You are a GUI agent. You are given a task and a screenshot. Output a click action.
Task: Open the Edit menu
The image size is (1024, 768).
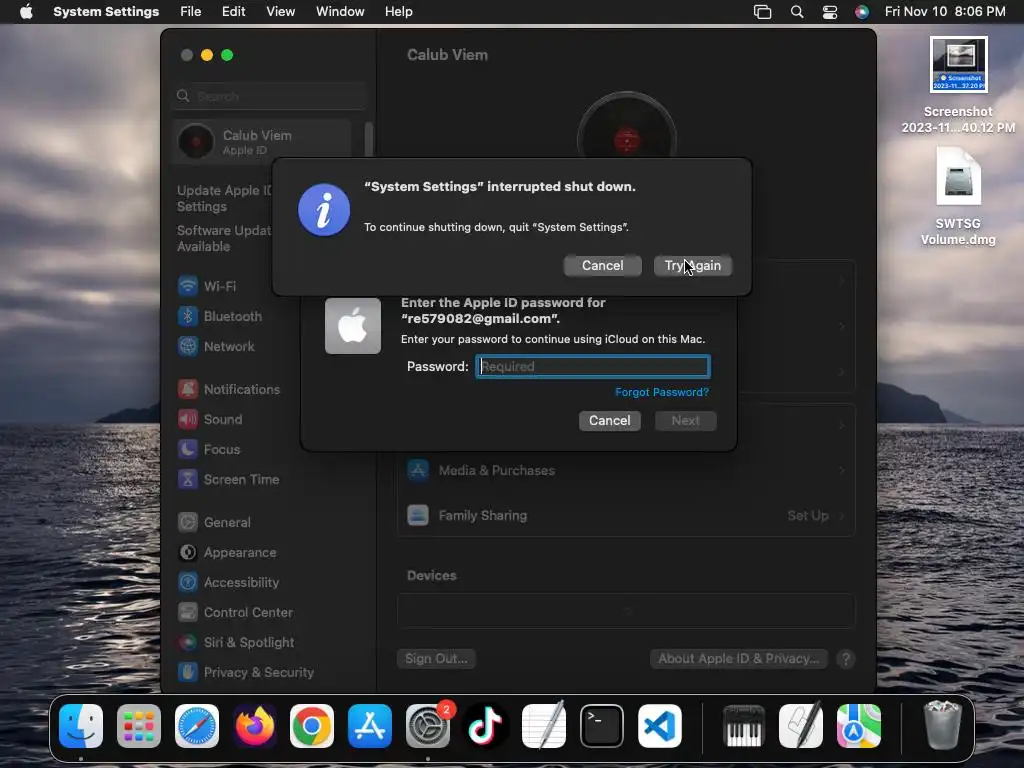[233, 12]
